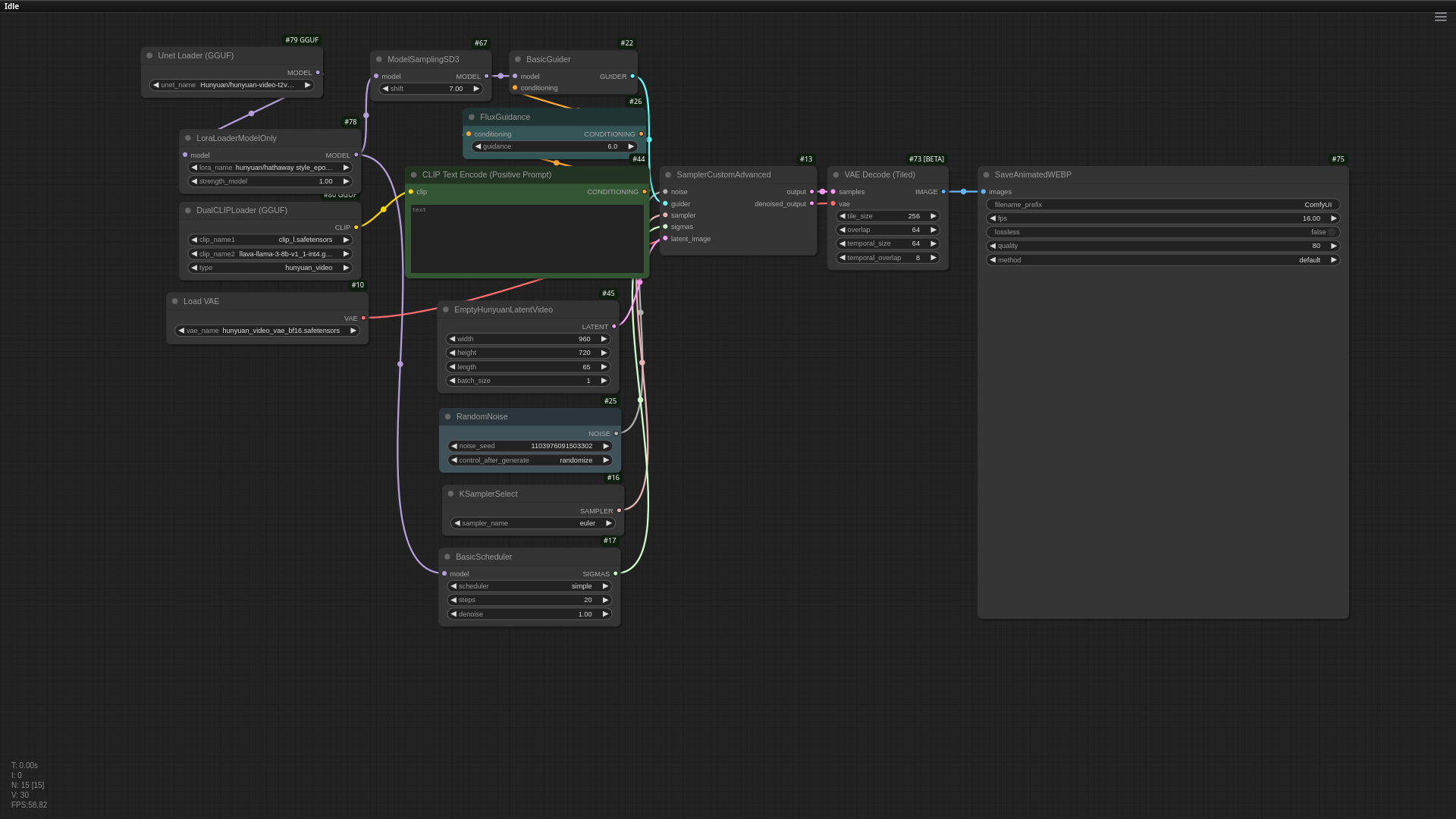
Task: Increase fps using right arrow in SaveAnimatedWEBP
Action: coord(1333,218)
